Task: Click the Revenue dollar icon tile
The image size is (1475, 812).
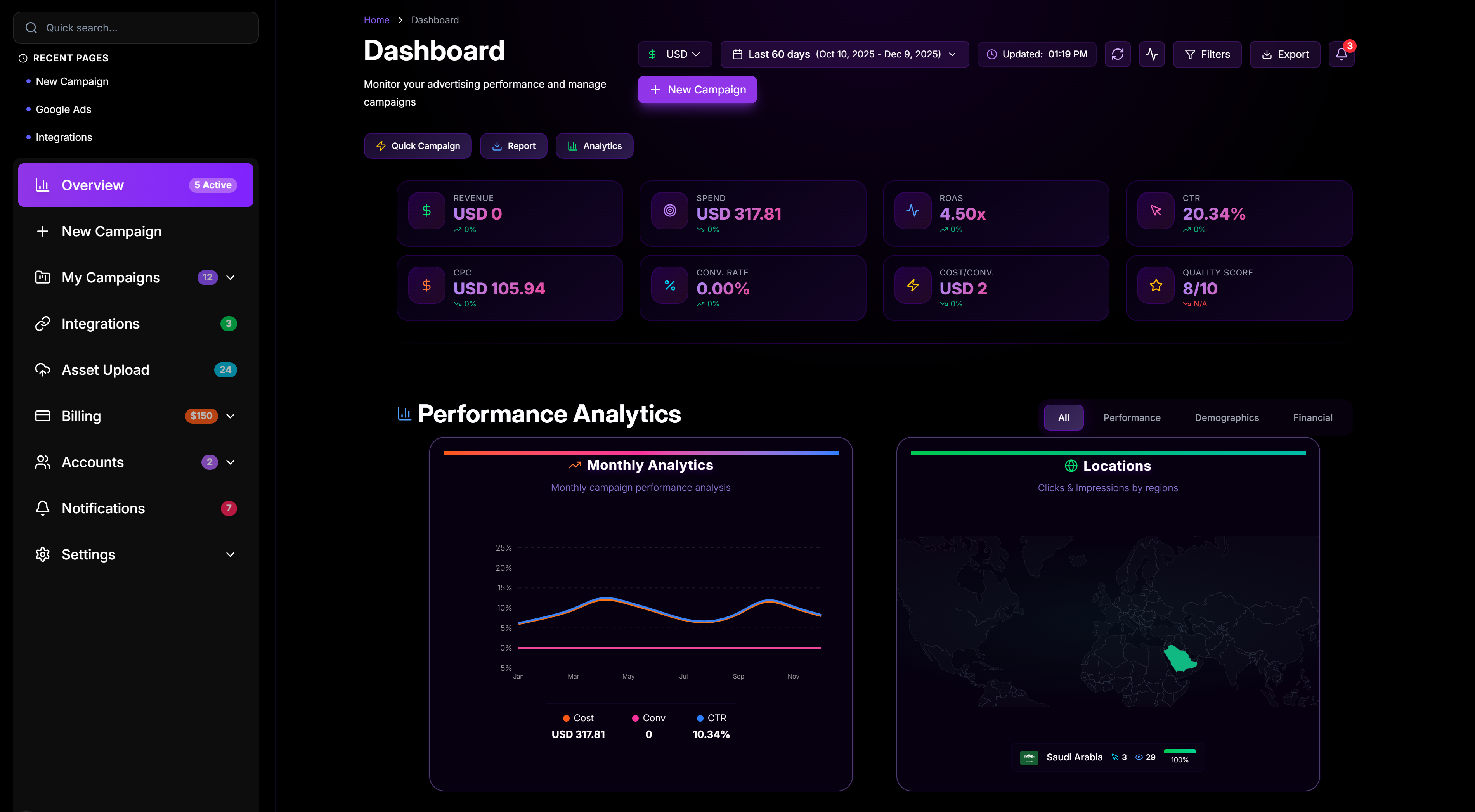Action: point(426,211)
